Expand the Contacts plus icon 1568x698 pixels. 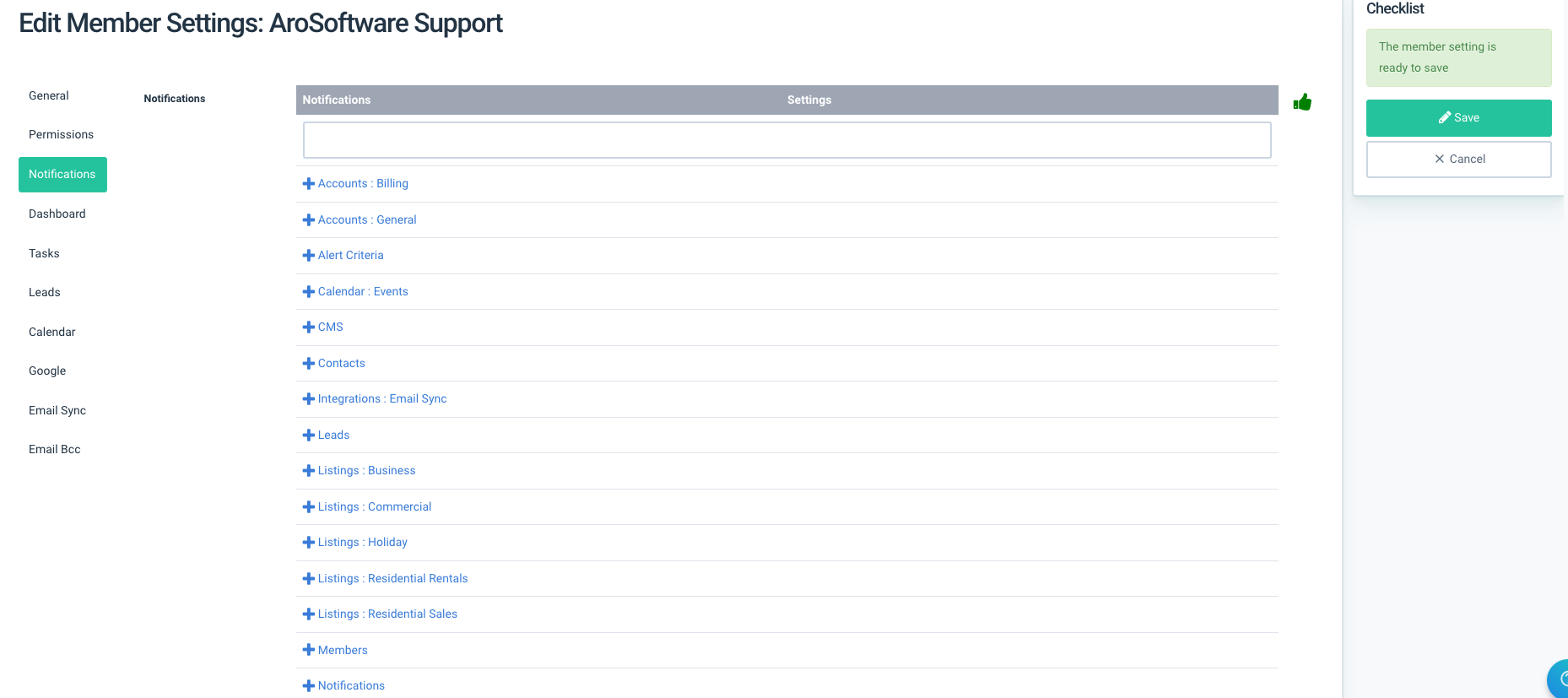pyautogui.click(x=309, y=364)
